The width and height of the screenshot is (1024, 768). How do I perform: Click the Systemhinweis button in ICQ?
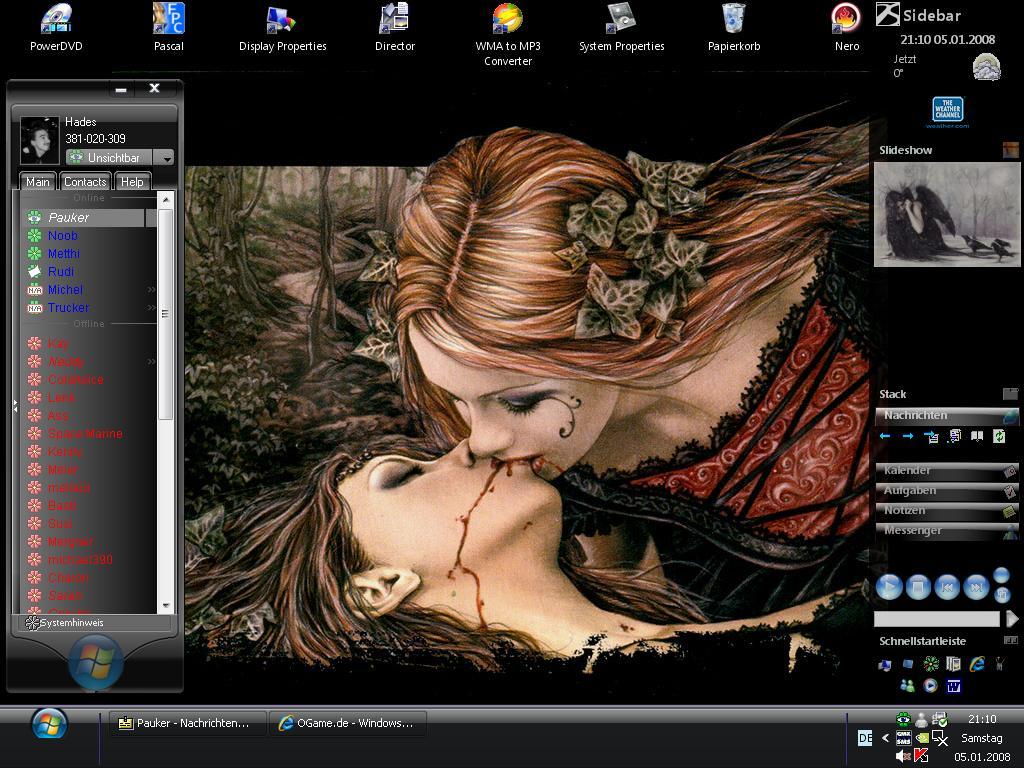click(x=70, y=623)
